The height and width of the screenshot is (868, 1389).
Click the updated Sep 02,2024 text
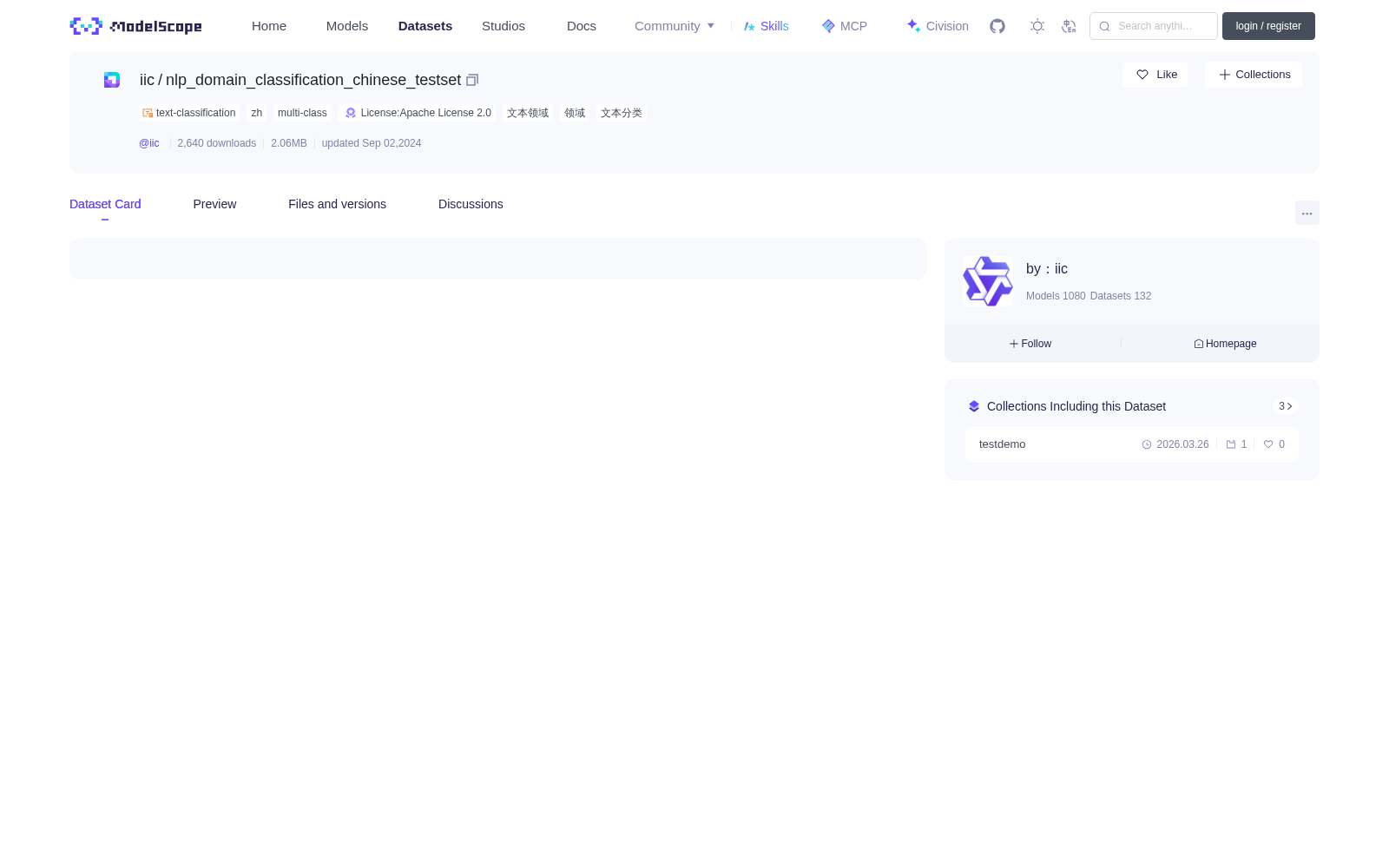372,143
